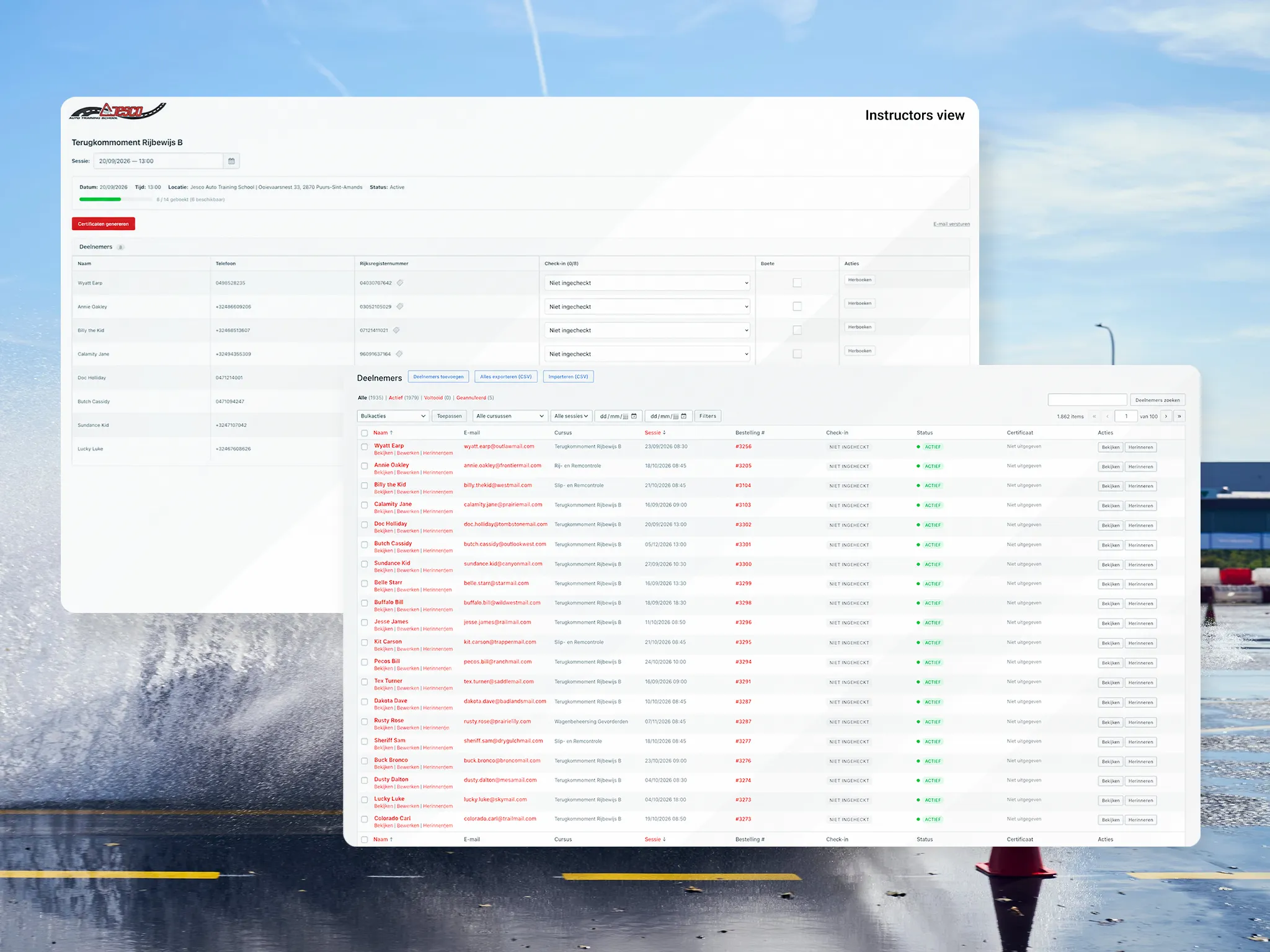Screen dimensions: 1270x952
Task: Click Deelnemers toevoegen button
Action: click(438, 377)
